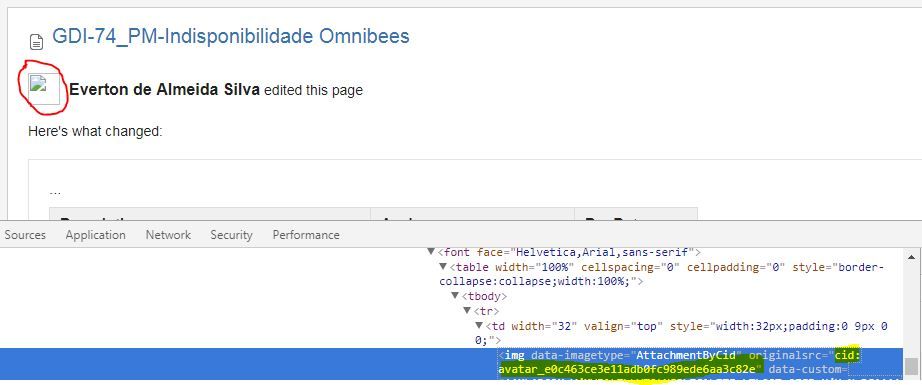Open the Performance tab
The height and width of the screenshot is (385, 922).
click(x=306, y=235)
